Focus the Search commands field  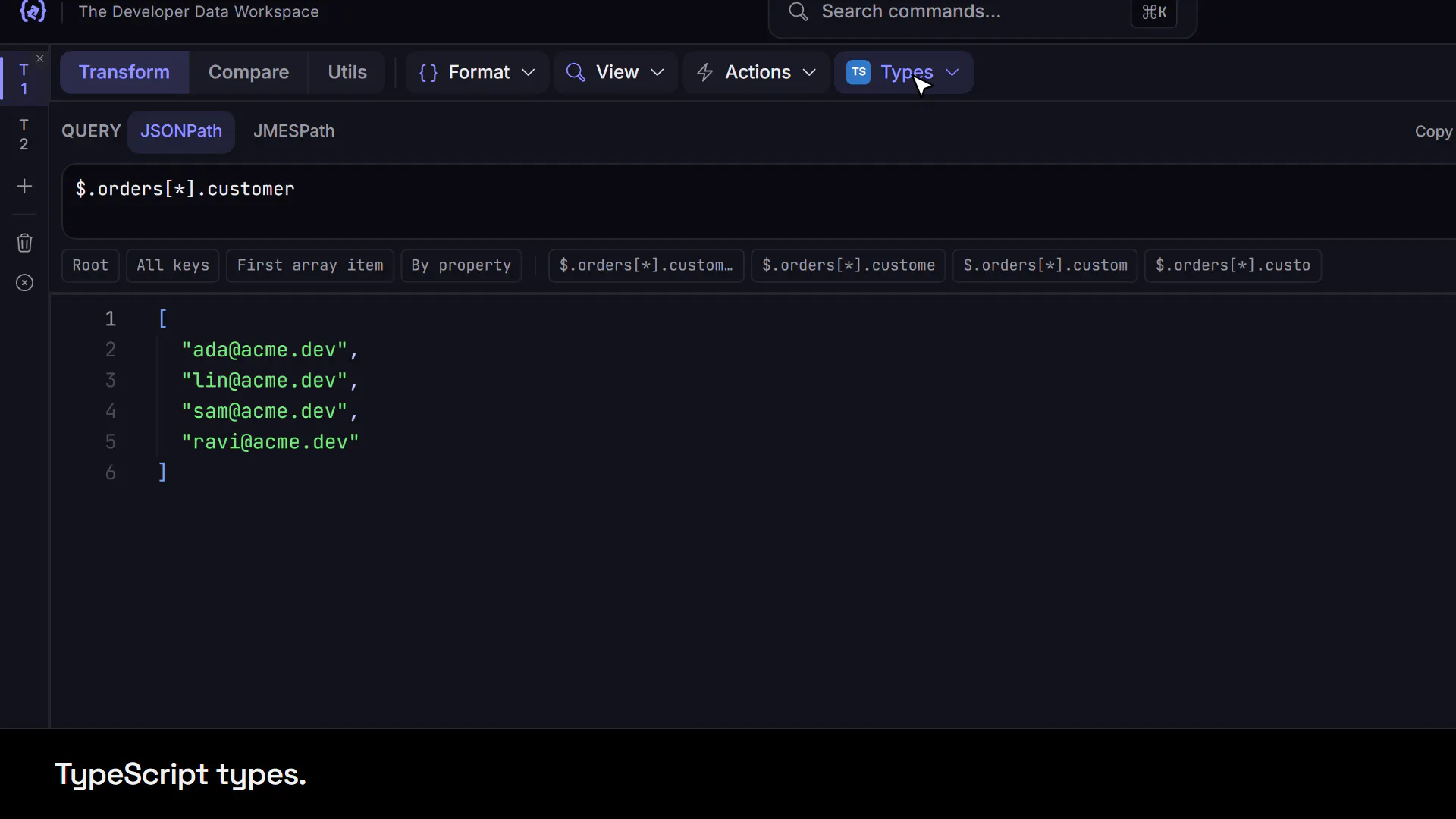(x=982, y=13)
